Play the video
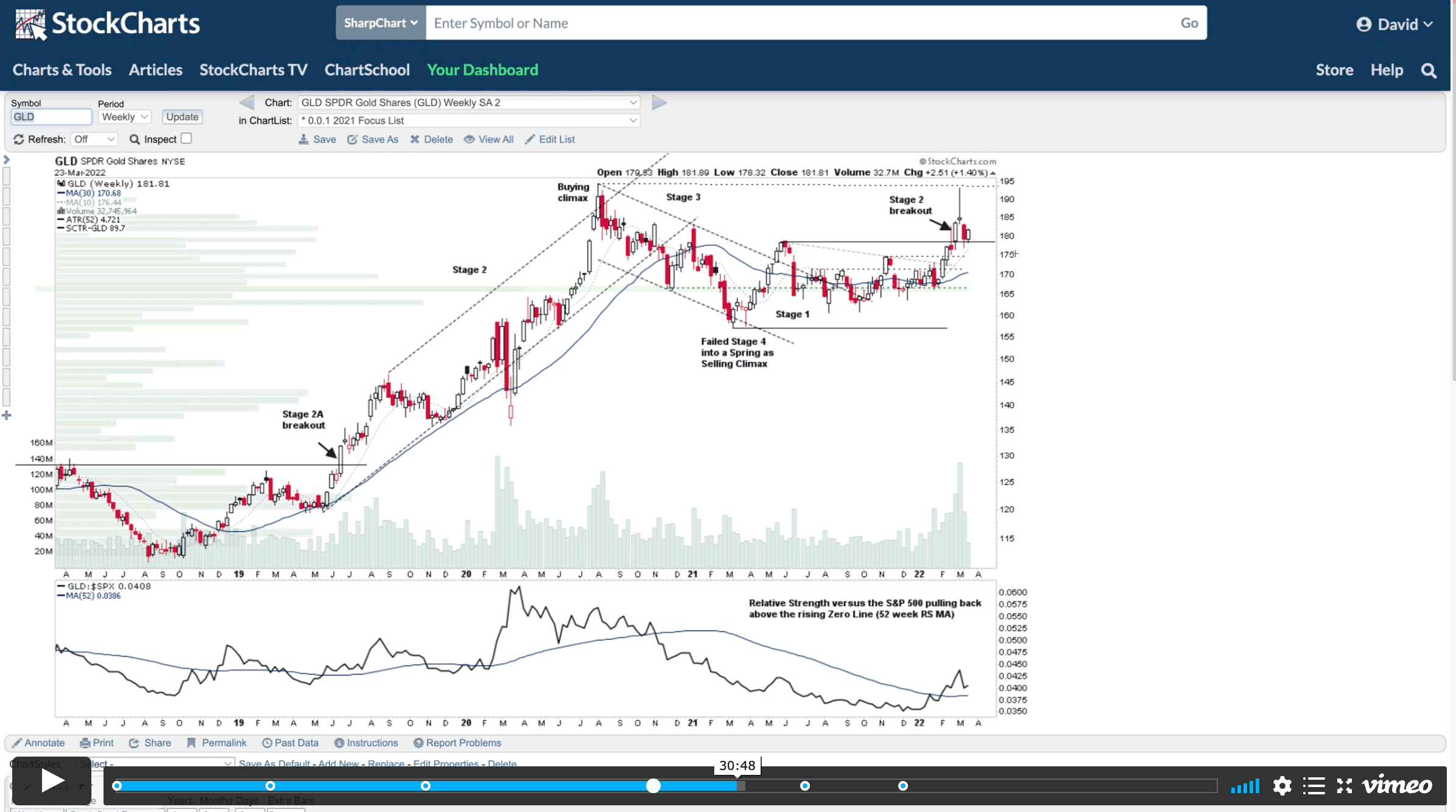The height and width of the screenshot is (812, 1456). pyautogui.click(x=52, y=781)
